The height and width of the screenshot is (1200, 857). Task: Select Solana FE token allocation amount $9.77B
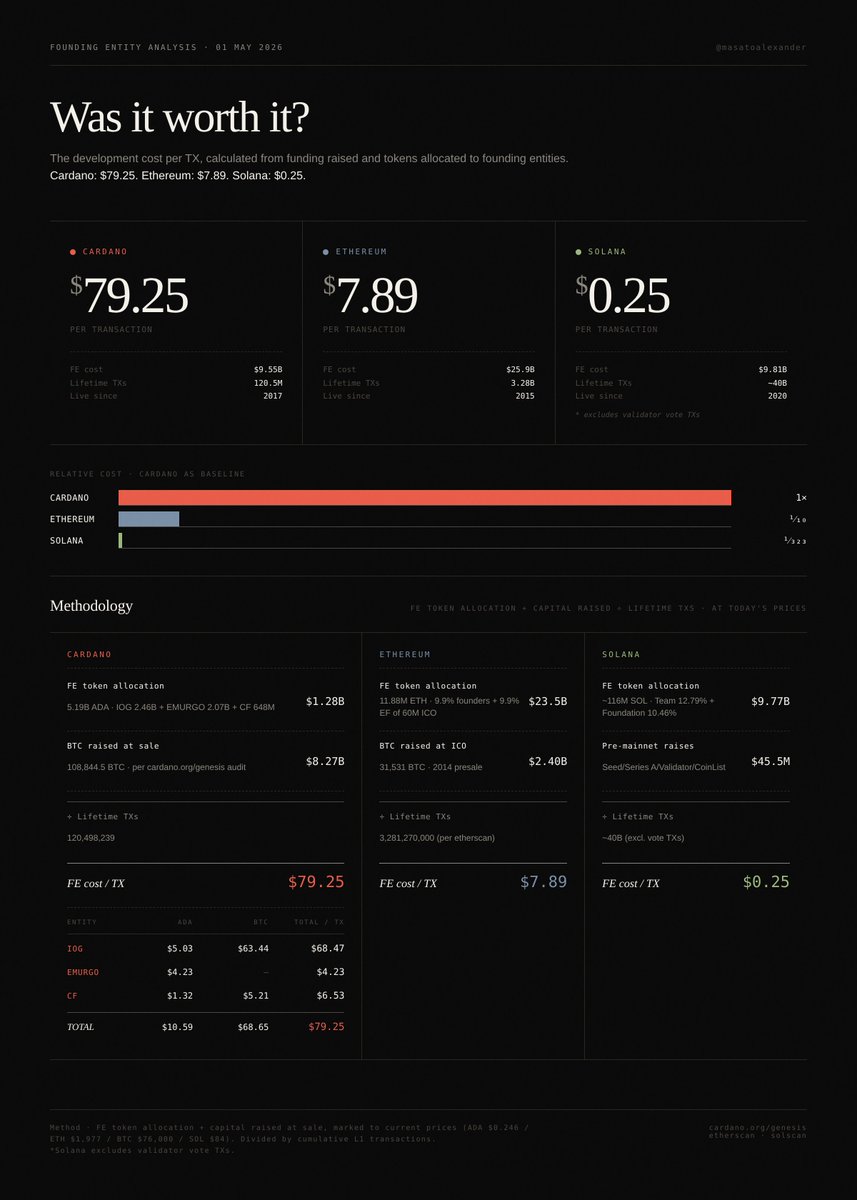click(x=771, y=701)
